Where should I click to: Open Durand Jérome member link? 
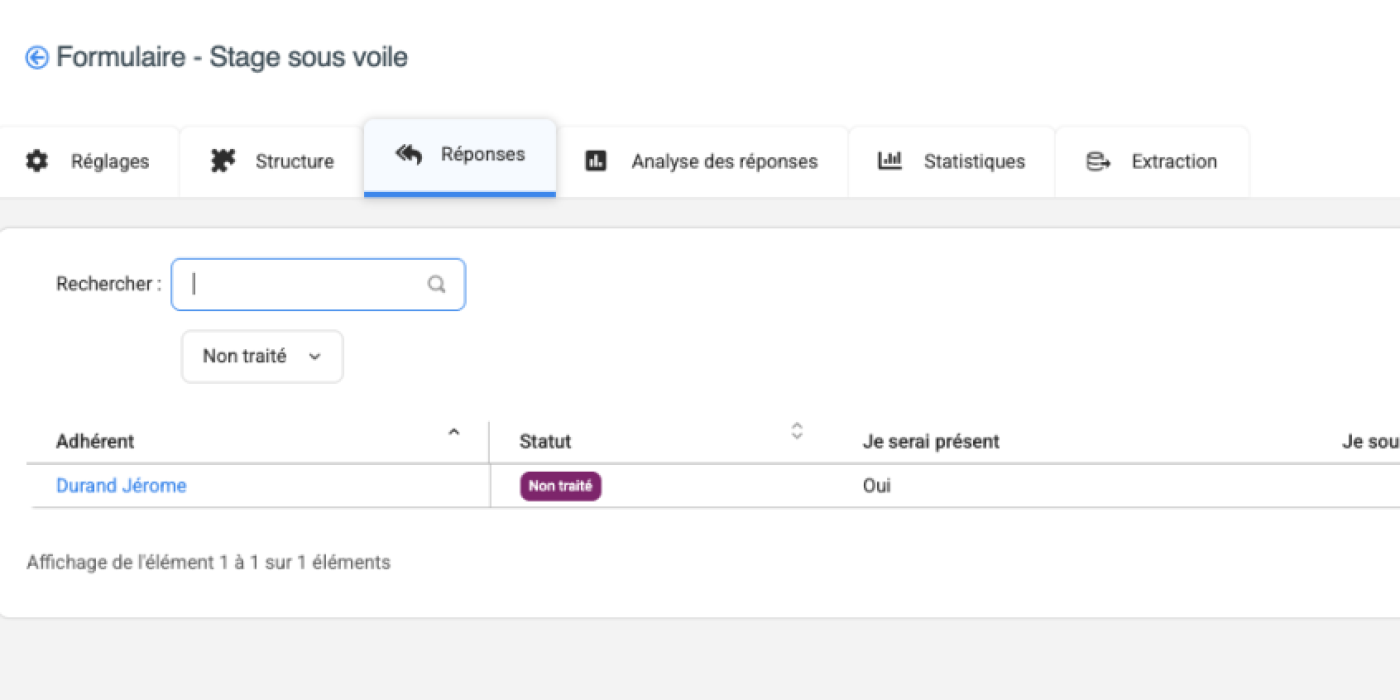click(x=121, y=486)
